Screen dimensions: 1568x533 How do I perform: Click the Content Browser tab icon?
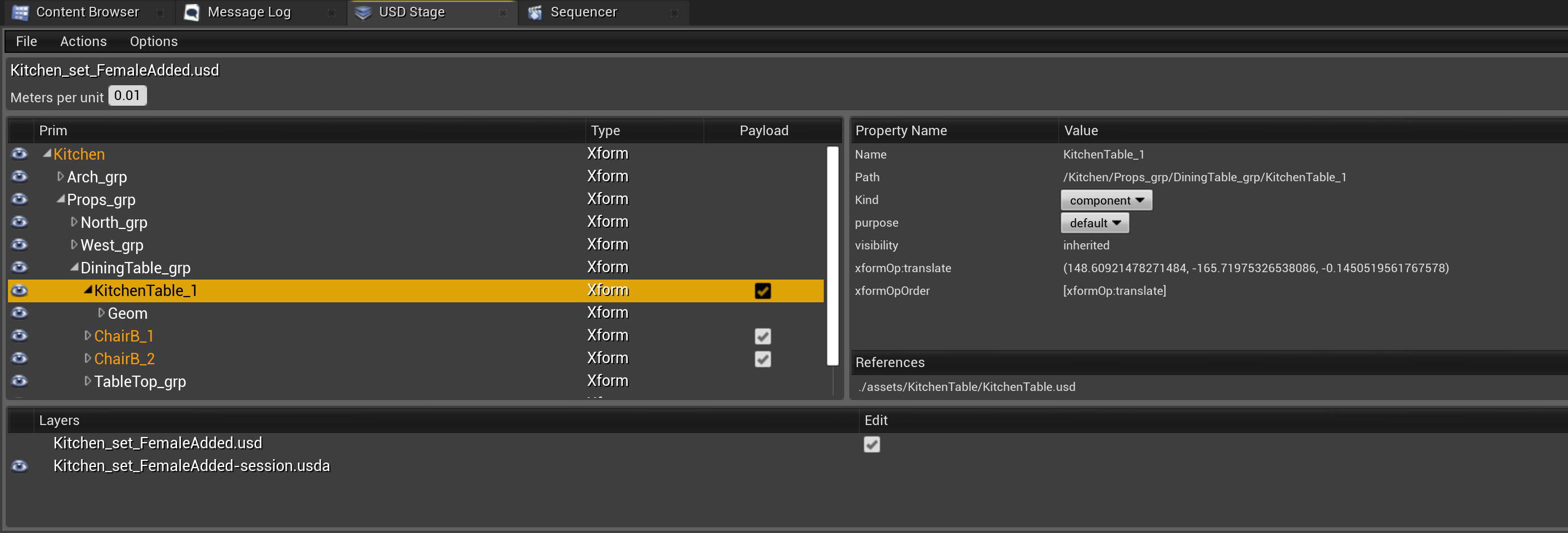click(20, 12)
